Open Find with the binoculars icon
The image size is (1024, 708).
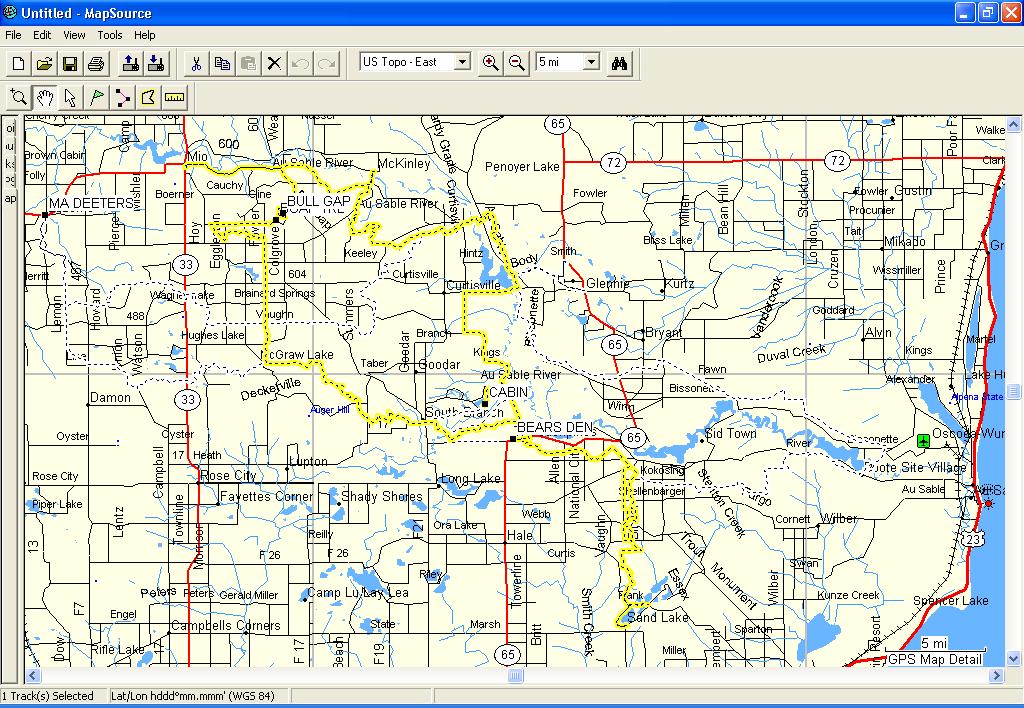tap(620, 63)
